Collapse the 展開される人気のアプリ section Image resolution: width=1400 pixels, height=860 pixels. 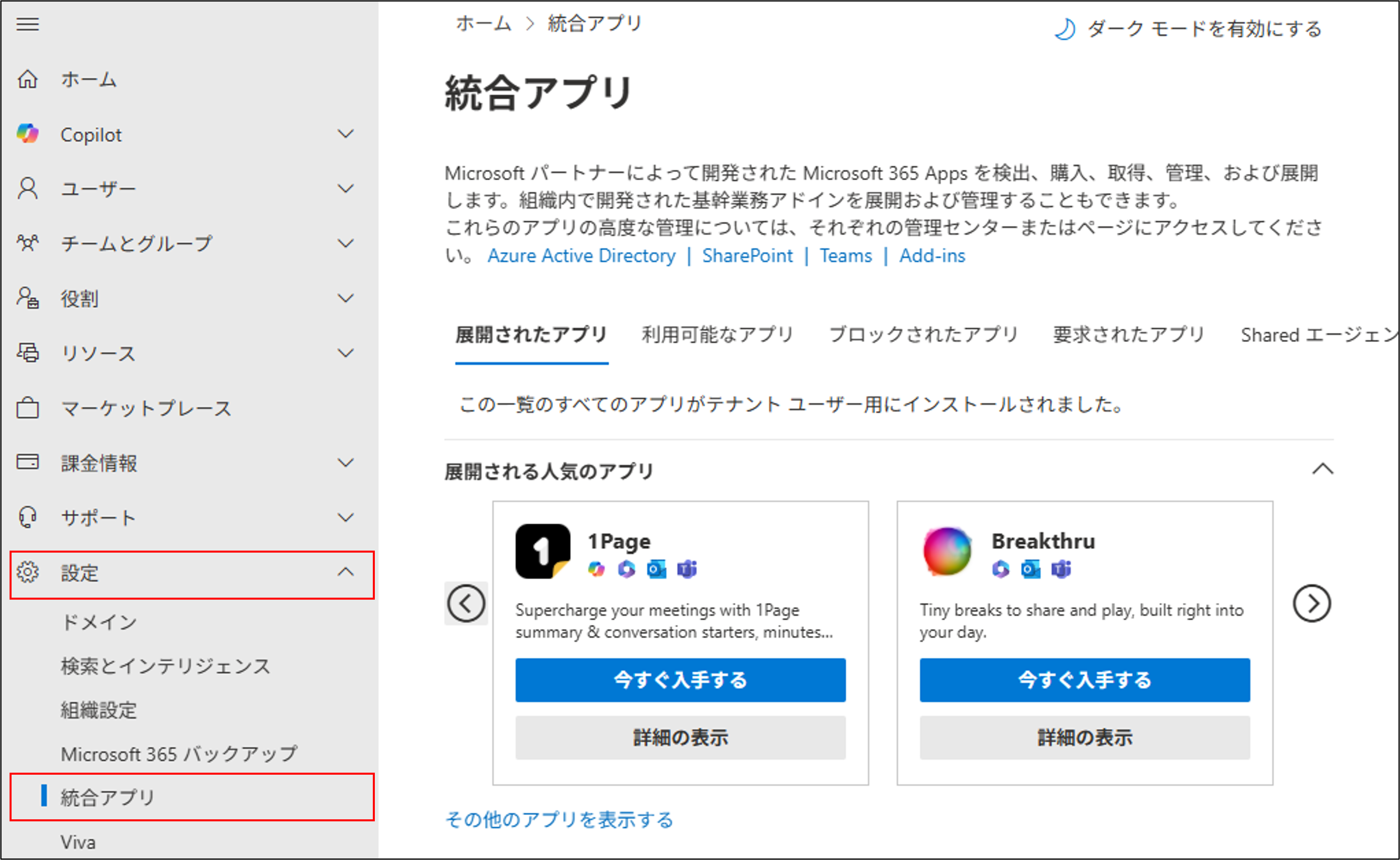(1322, 469)
